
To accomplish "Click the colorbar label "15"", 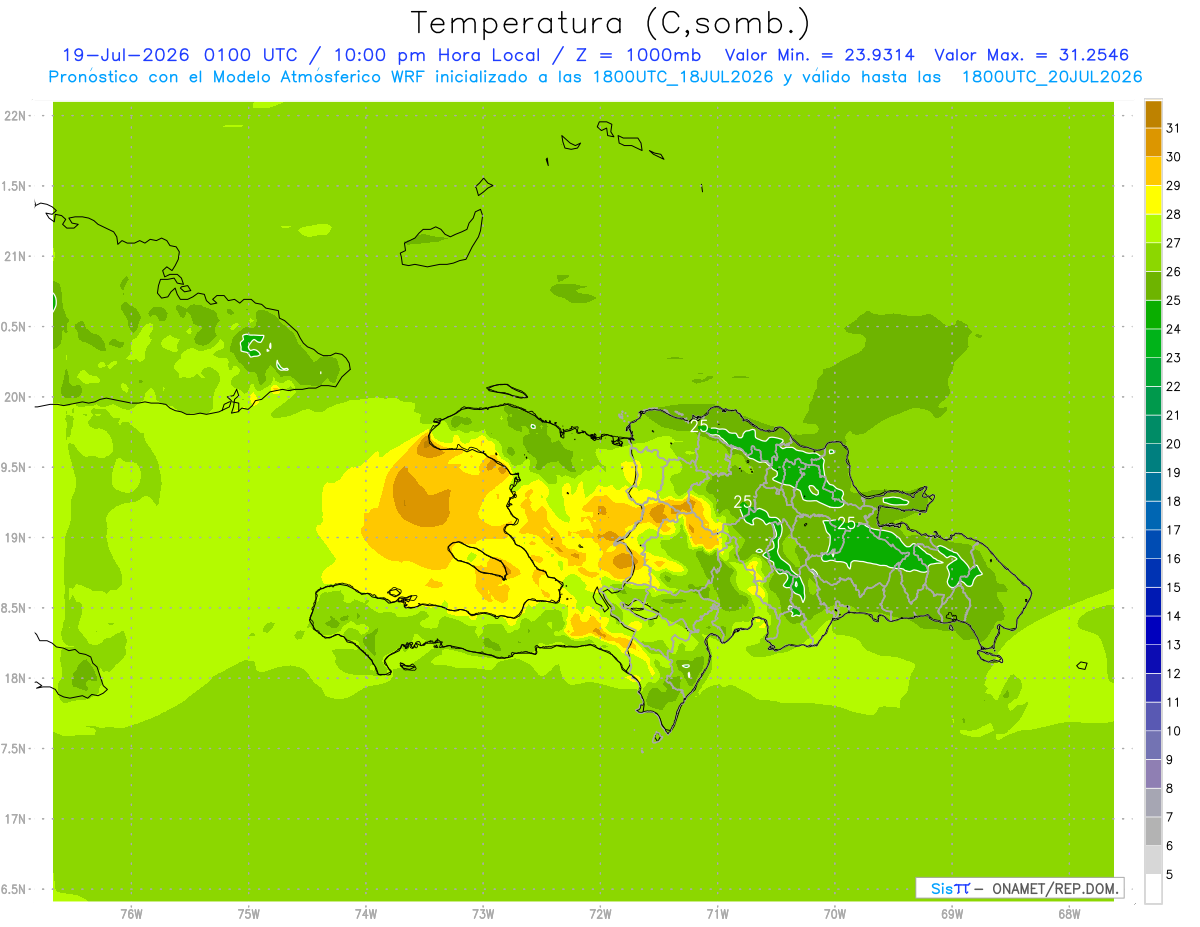I will (x=1174, y=588).
